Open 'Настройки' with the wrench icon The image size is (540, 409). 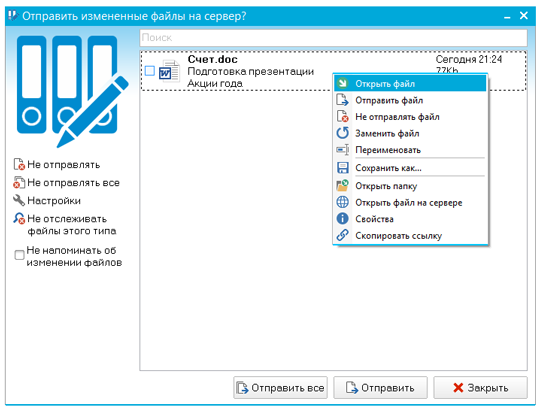[x=47, y=200]
